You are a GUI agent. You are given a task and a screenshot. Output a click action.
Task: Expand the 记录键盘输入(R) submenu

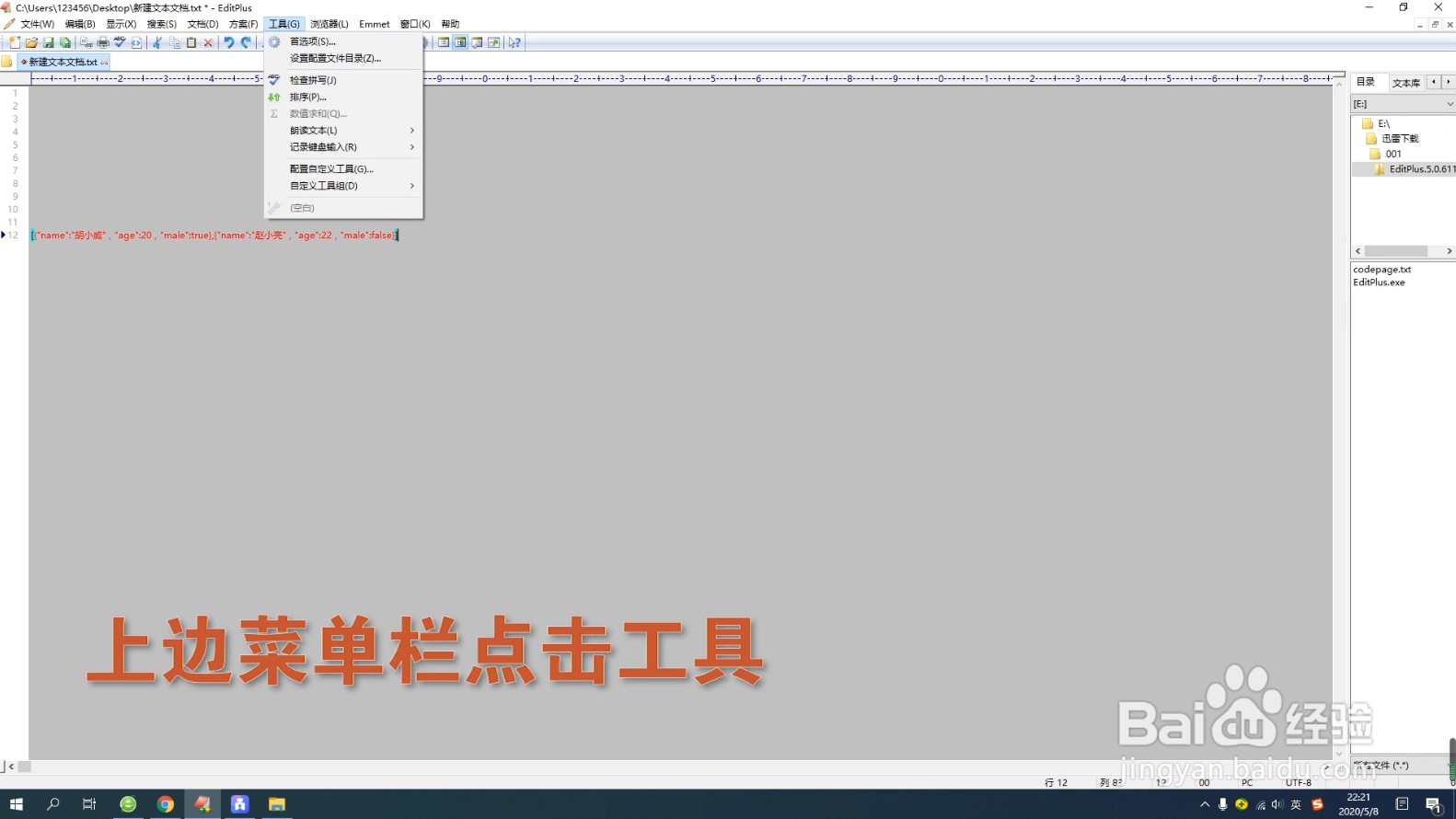click(x=342, y=147)
